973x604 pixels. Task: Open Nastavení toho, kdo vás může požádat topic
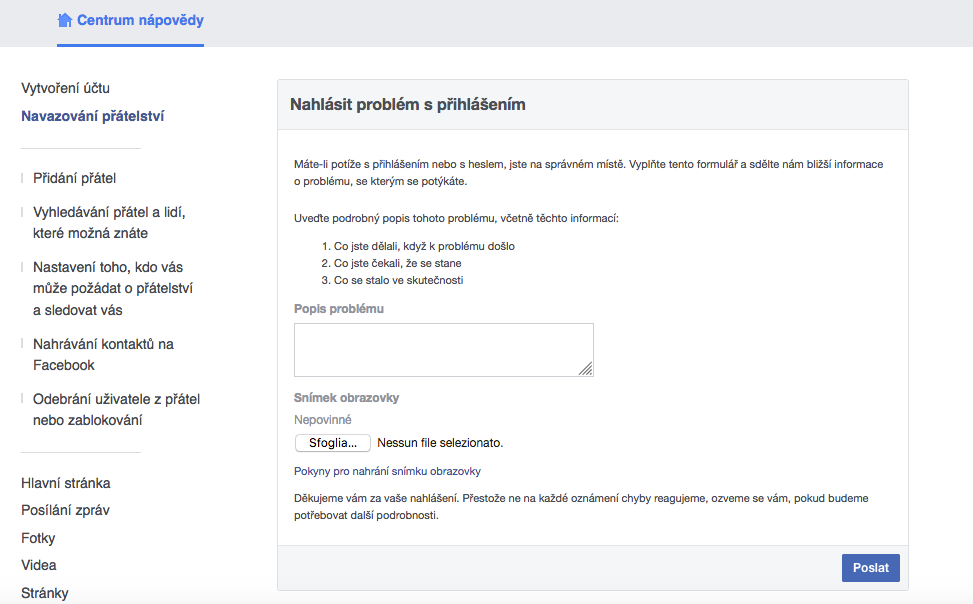[113, 289]
